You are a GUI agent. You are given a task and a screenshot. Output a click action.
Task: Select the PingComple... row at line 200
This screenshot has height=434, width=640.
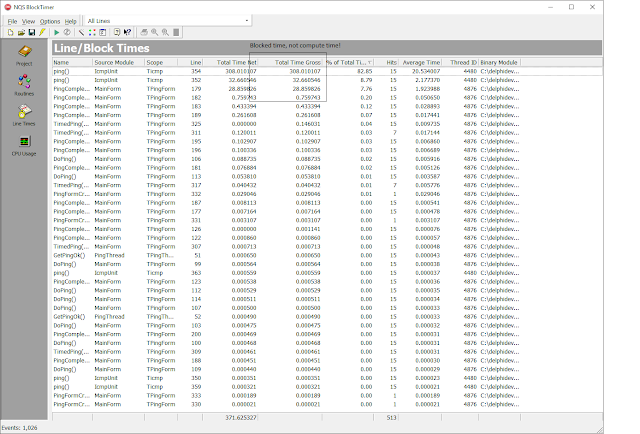[327, 334]
